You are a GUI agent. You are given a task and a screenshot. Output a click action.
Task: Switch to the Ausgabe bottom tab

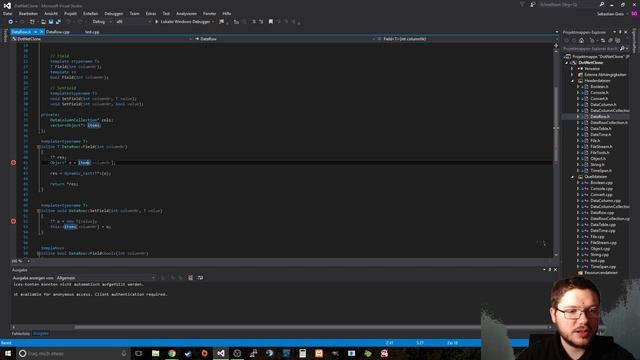(41, 333)
